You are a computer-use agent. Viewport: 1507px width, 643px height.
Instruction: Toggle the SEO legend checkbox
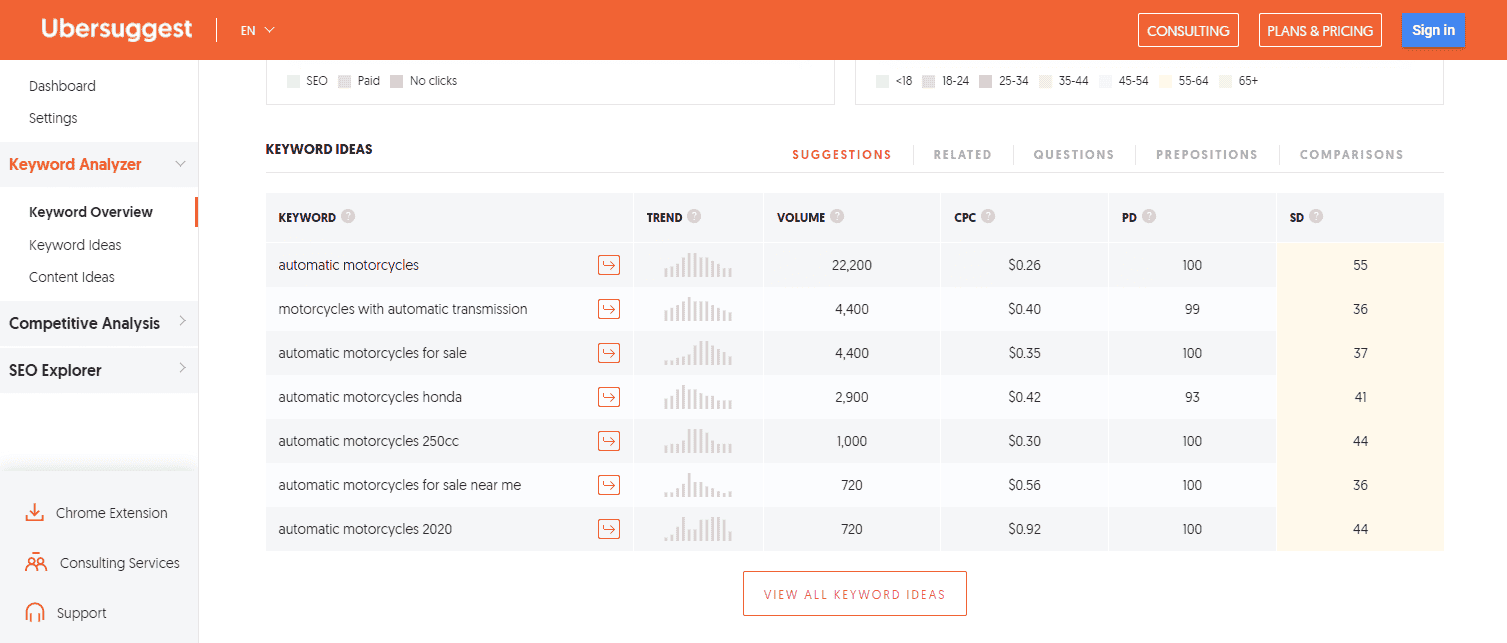point(293,80)
